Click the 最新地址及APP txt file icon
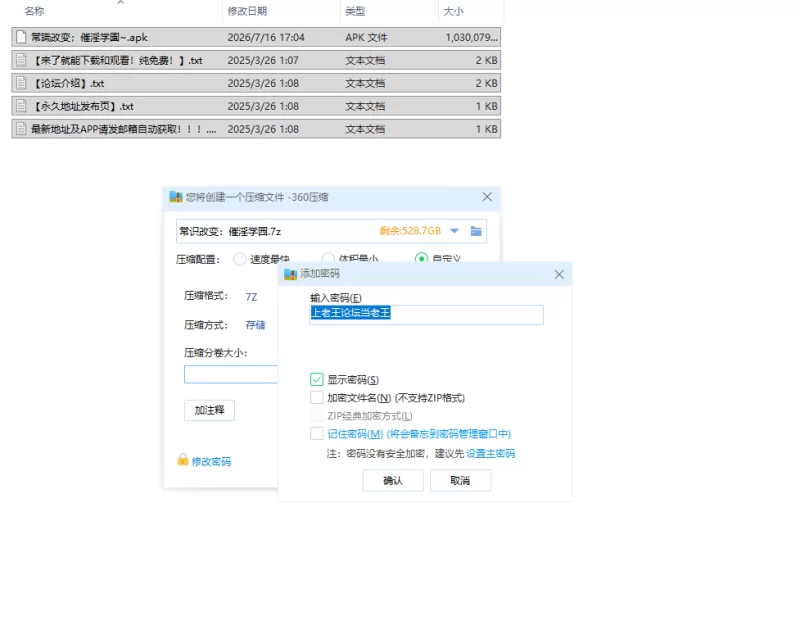 (21, 129)
